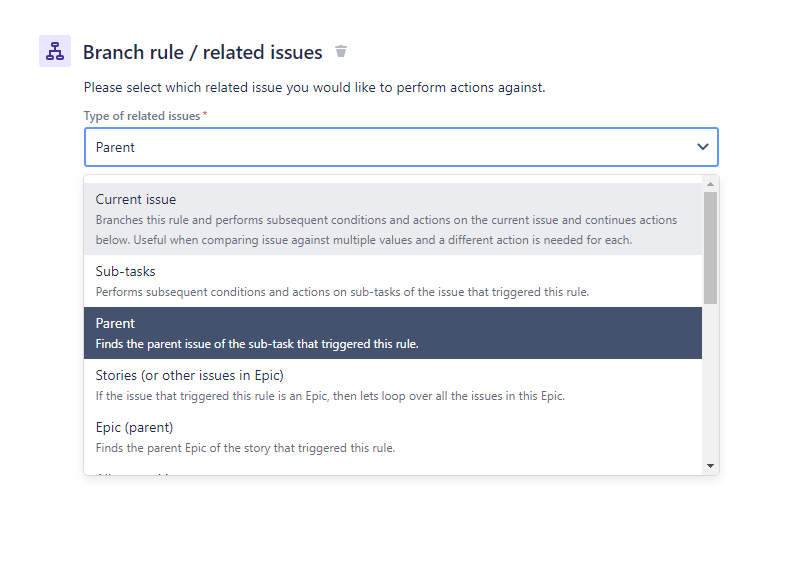The width and height of the screenshot is (799, 561).
Task: Click the empty scrollbar track below the thumb
Action: coord(710,381)
